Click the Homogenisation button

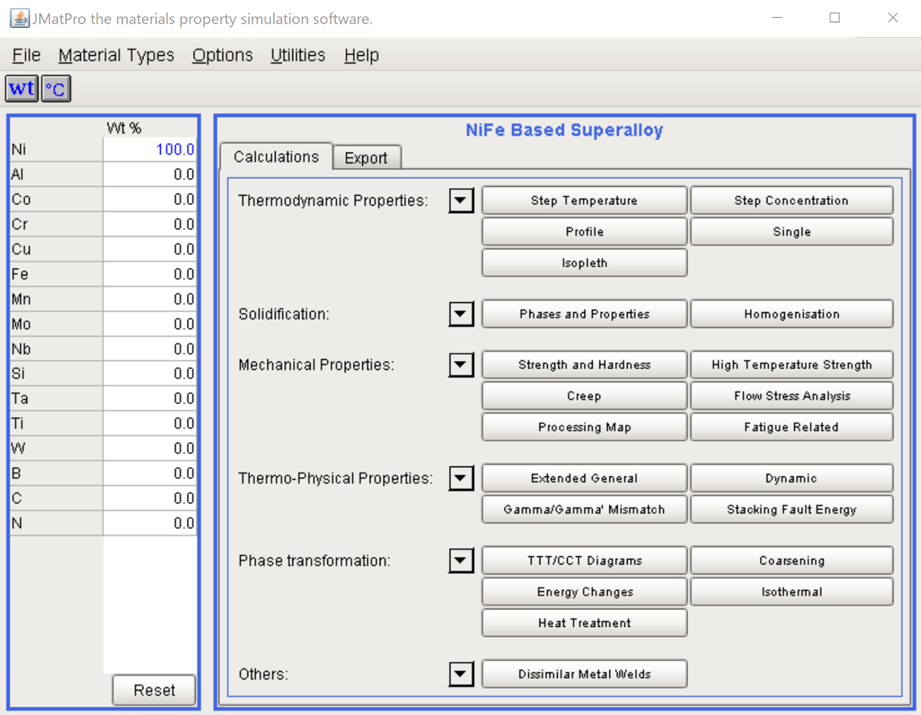[792, 314]
